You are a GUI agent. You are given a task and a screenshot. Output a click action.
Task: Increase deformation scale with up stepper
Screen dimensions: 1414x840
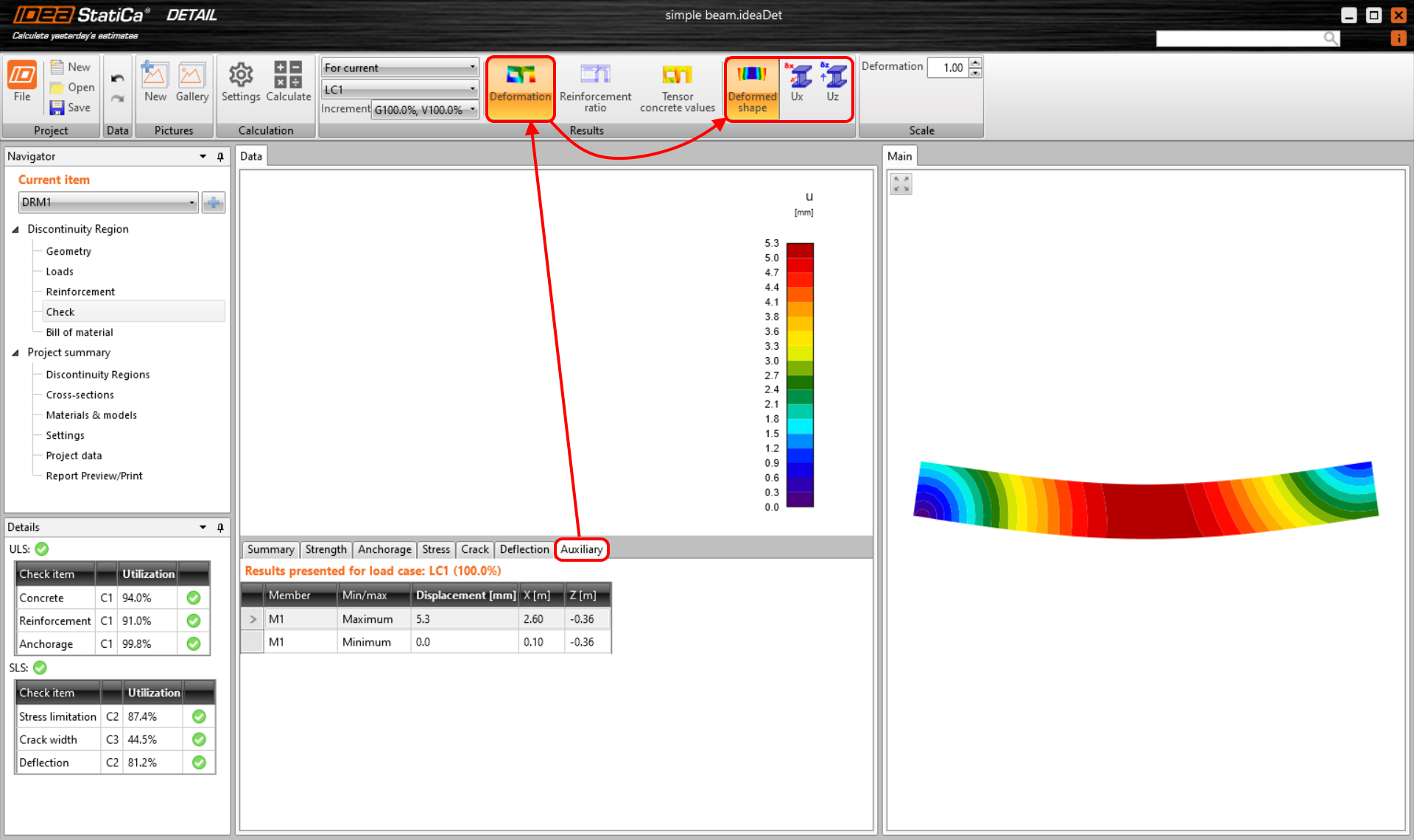pyautogui.click(x=975, y=63)
